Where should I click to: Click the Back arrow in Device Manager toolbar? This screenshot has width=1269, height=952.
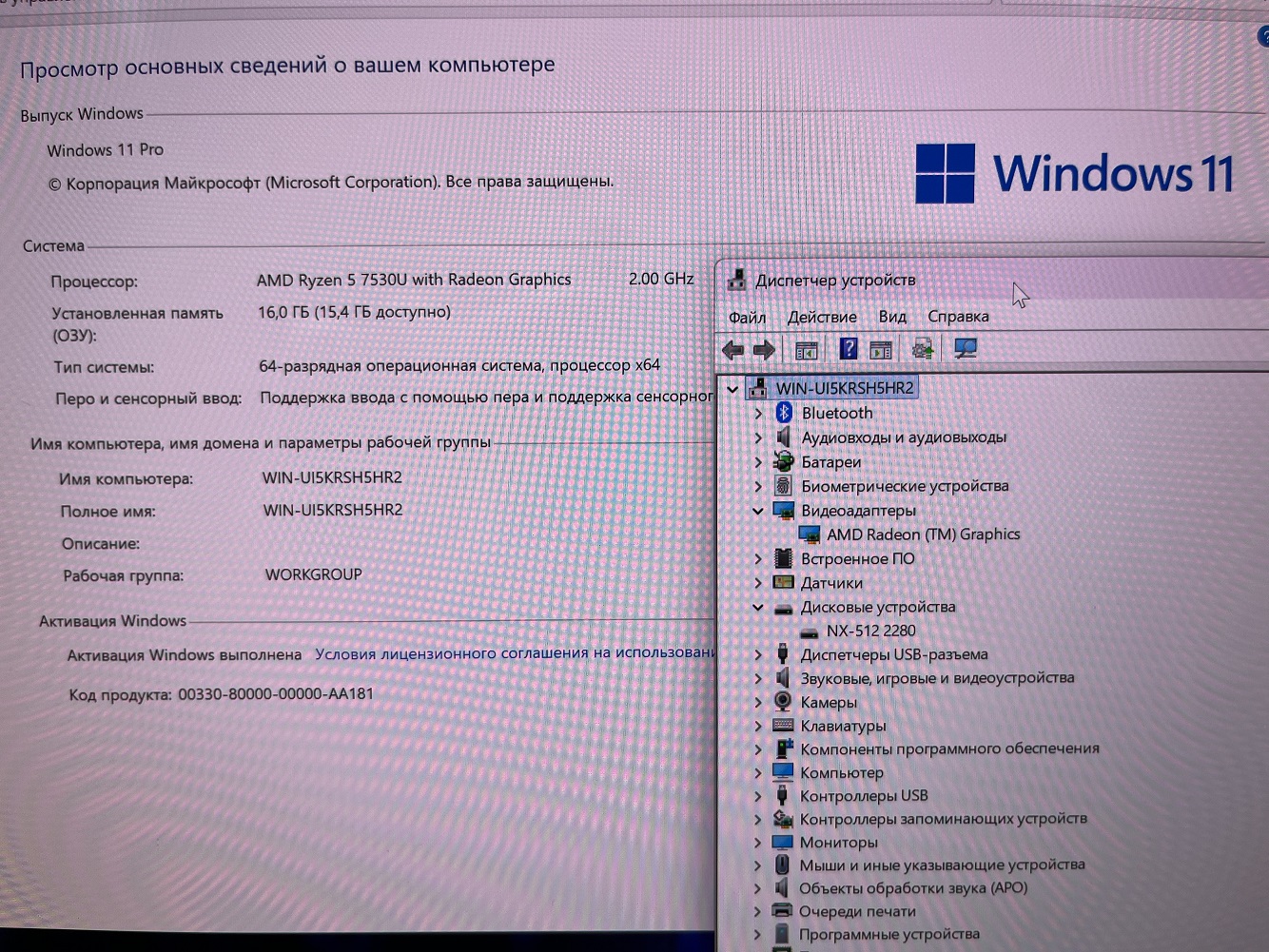732,350
